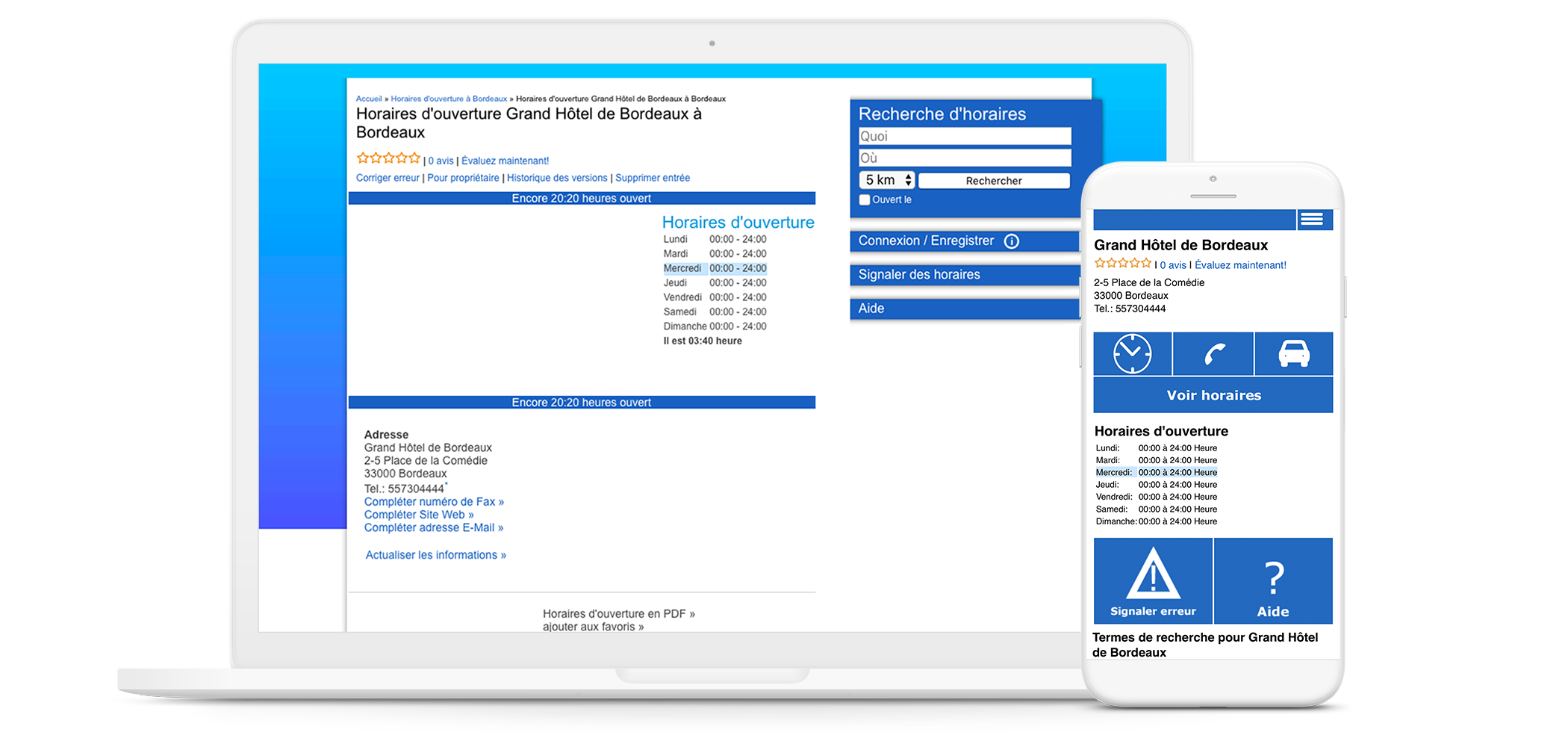The image size is (1568, 747).
Task: Click the Rechercher button
Action: pyautogui.click(x=993, y=181)
